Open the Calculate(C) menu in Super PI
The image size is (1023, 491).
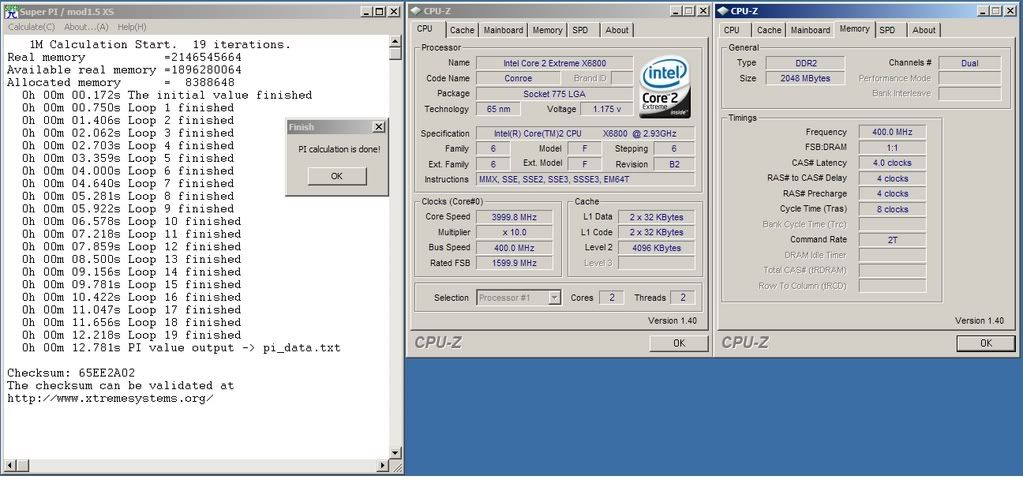(31, 27)
